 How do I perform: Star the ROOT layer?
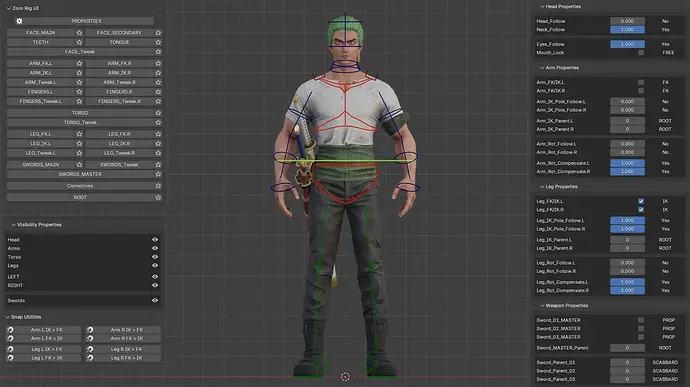pyautogui.click(x=158, y=197)
